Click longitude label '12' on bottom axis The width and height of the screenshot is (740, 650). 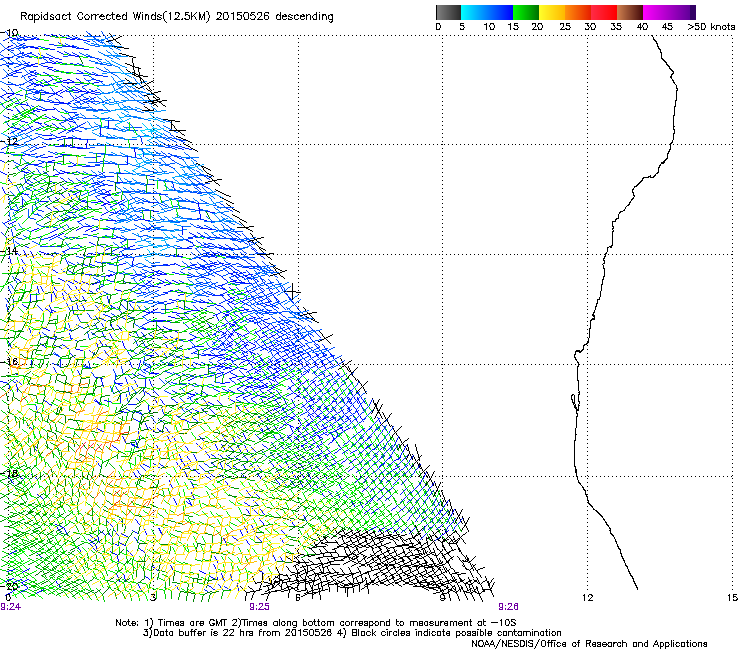click(x=587, y=598)
